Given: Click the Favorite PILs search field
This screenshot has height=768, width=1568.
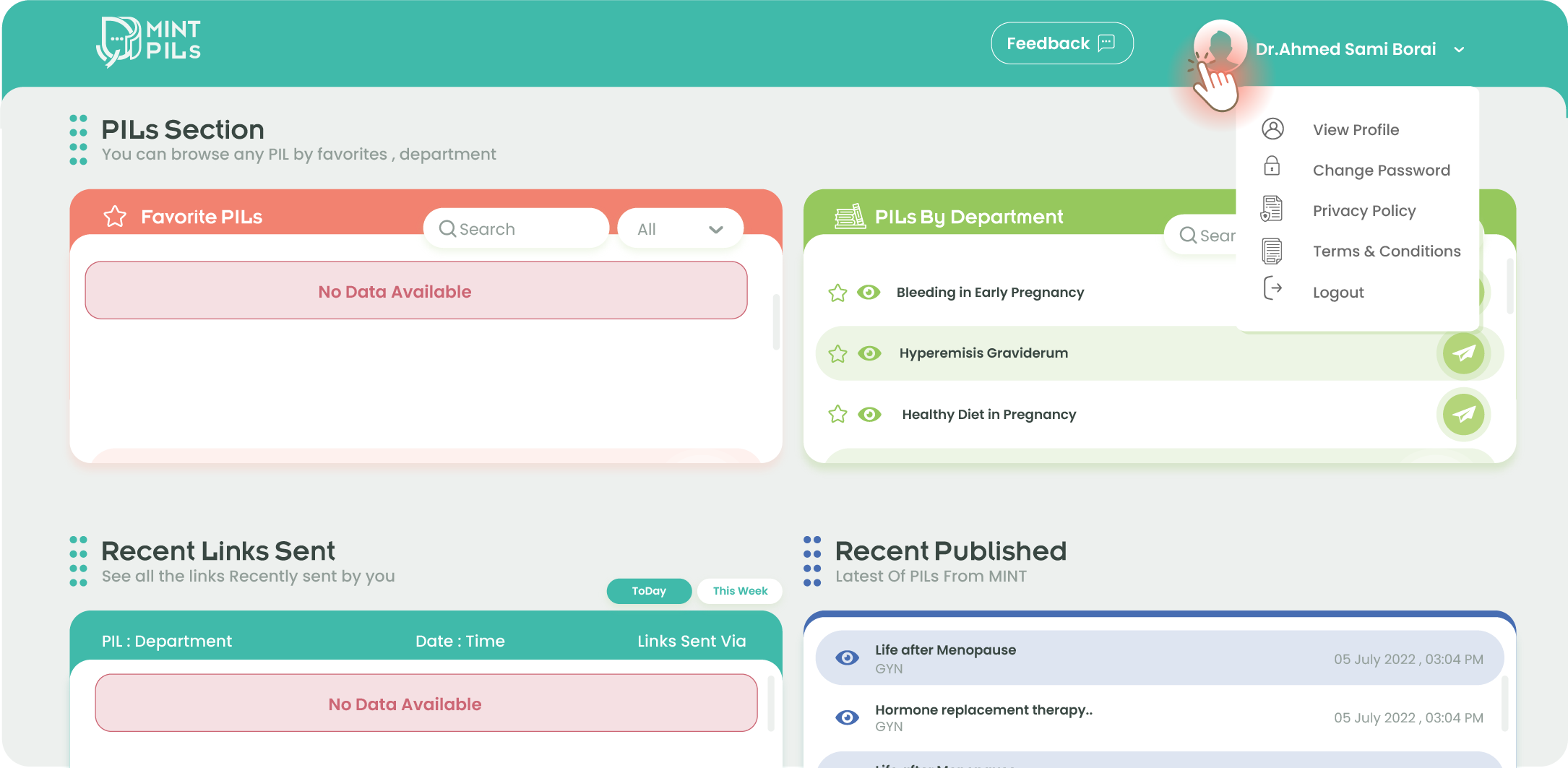Looking at the screenshot, I should (516, 229).
